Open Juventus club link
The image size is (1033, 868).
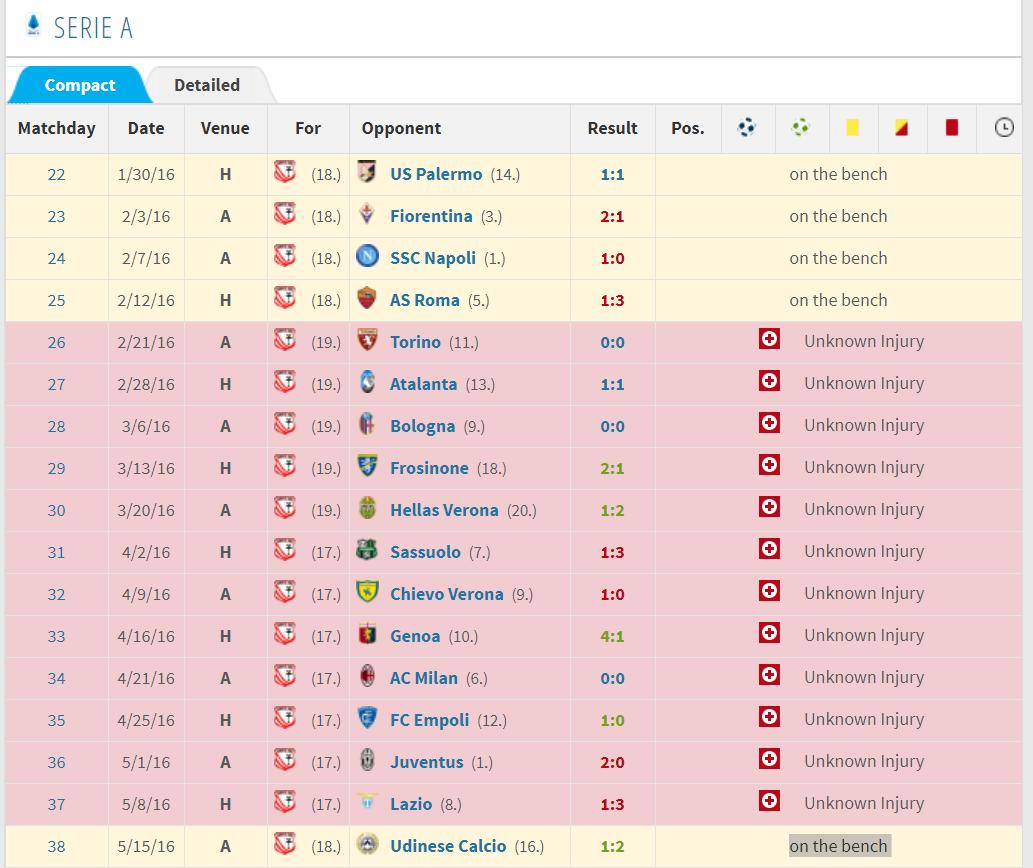[427, 762]
